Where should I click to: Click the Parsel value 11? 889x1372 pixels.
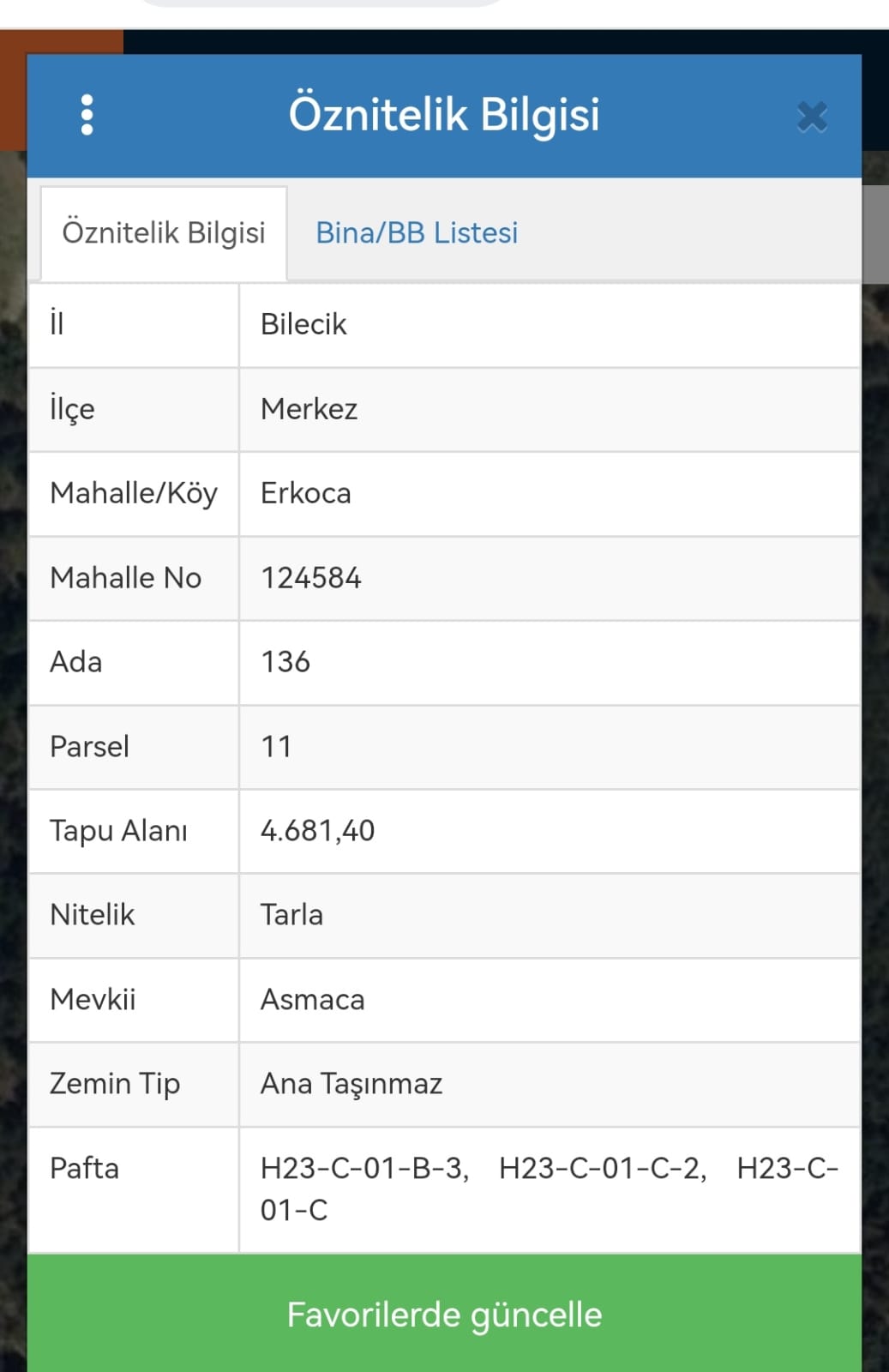tap(276, 746)
